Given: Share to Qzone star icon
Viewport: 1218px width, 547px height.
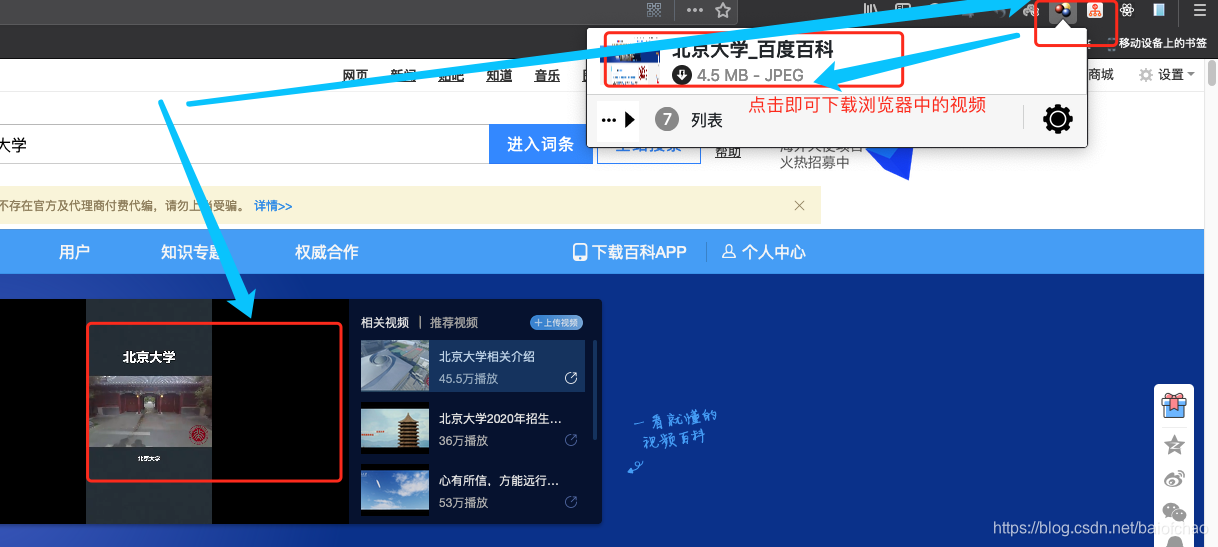Looking at the screenshot, I should (1174, 445).
